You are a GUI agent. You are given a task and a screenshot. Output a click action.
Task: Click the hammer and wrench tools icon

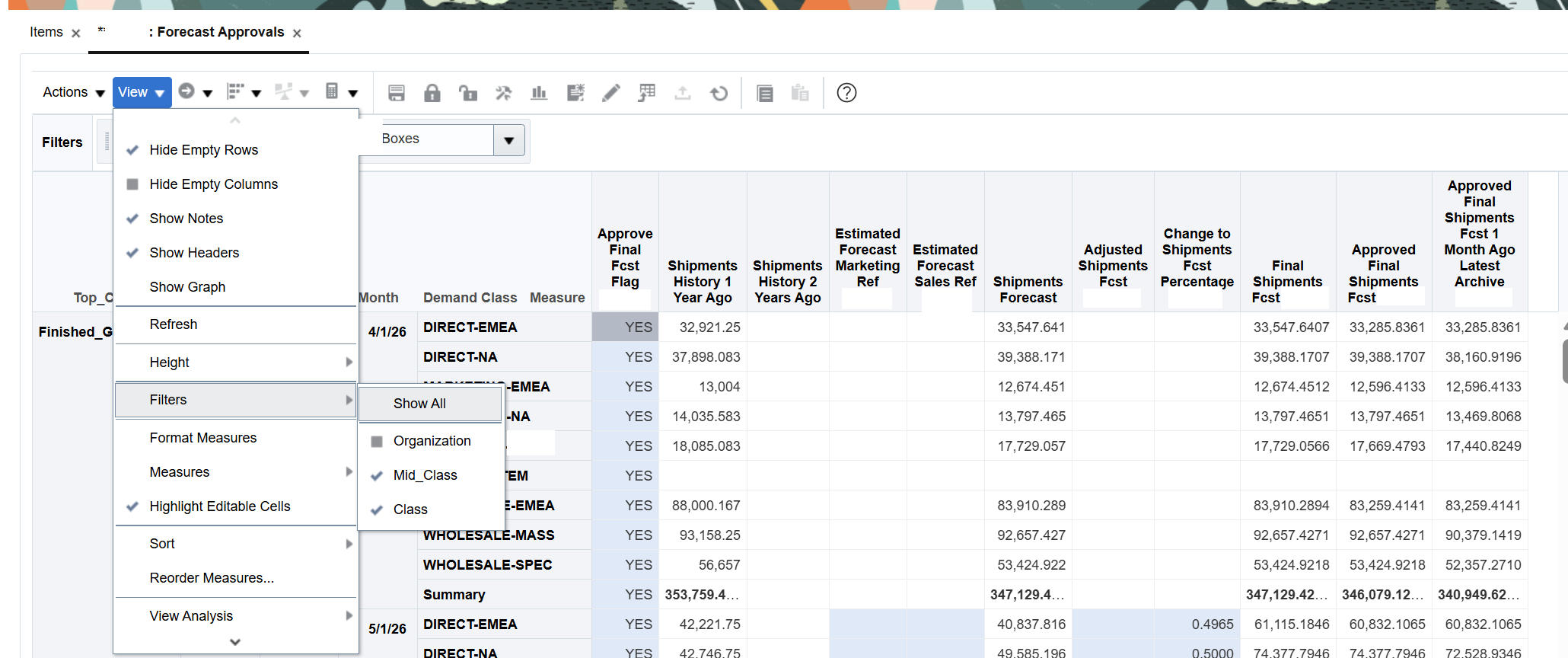[x=503, y=93]
